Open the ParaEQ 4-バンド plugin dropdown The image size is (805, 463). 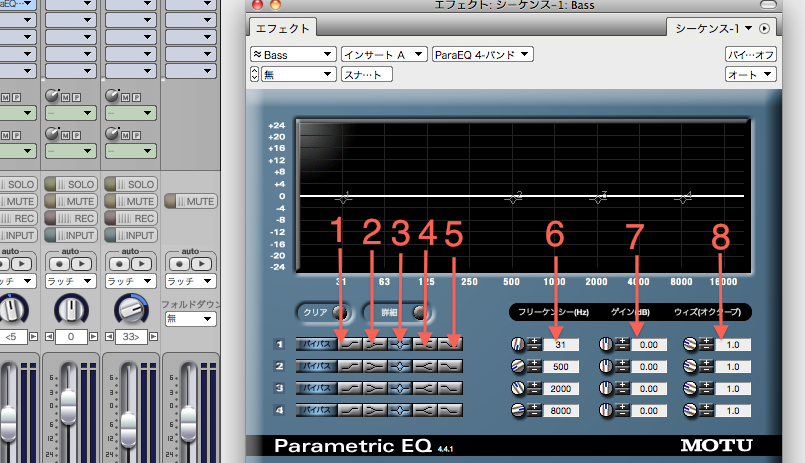pos(483,54)
